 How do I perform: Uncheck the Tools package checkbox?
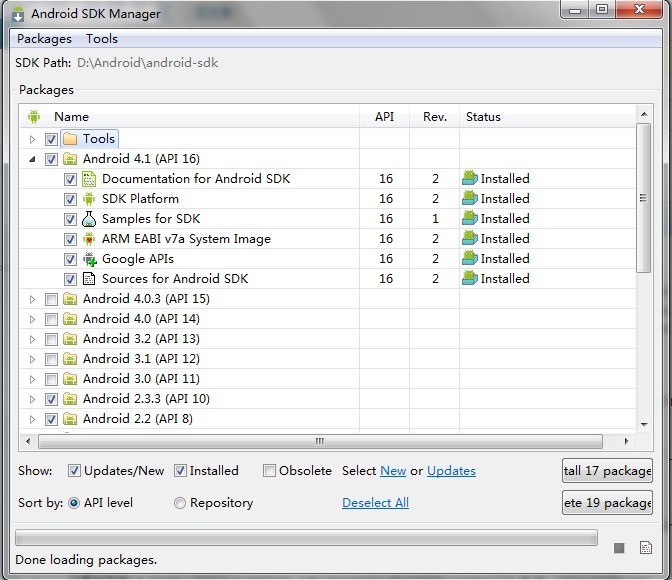point(51,139)
